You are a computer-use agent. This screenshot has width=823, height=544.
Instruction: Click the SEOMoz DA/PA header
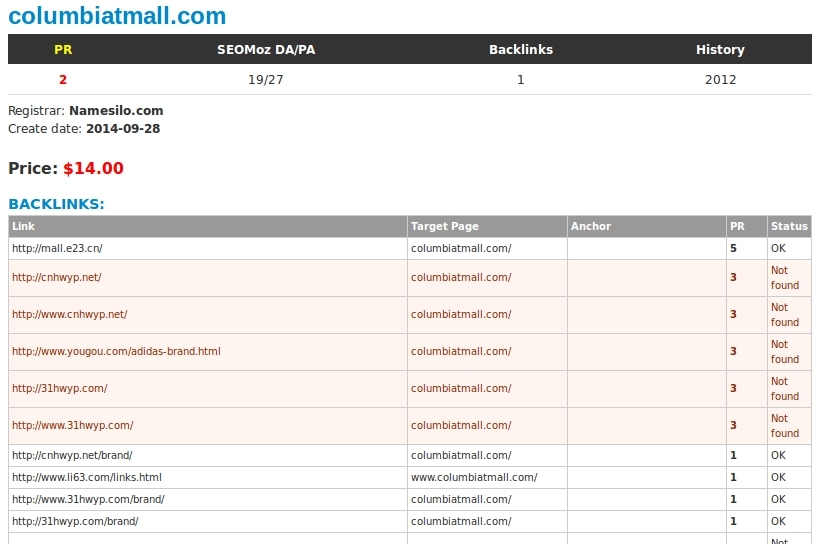click(x=266, y=49)
